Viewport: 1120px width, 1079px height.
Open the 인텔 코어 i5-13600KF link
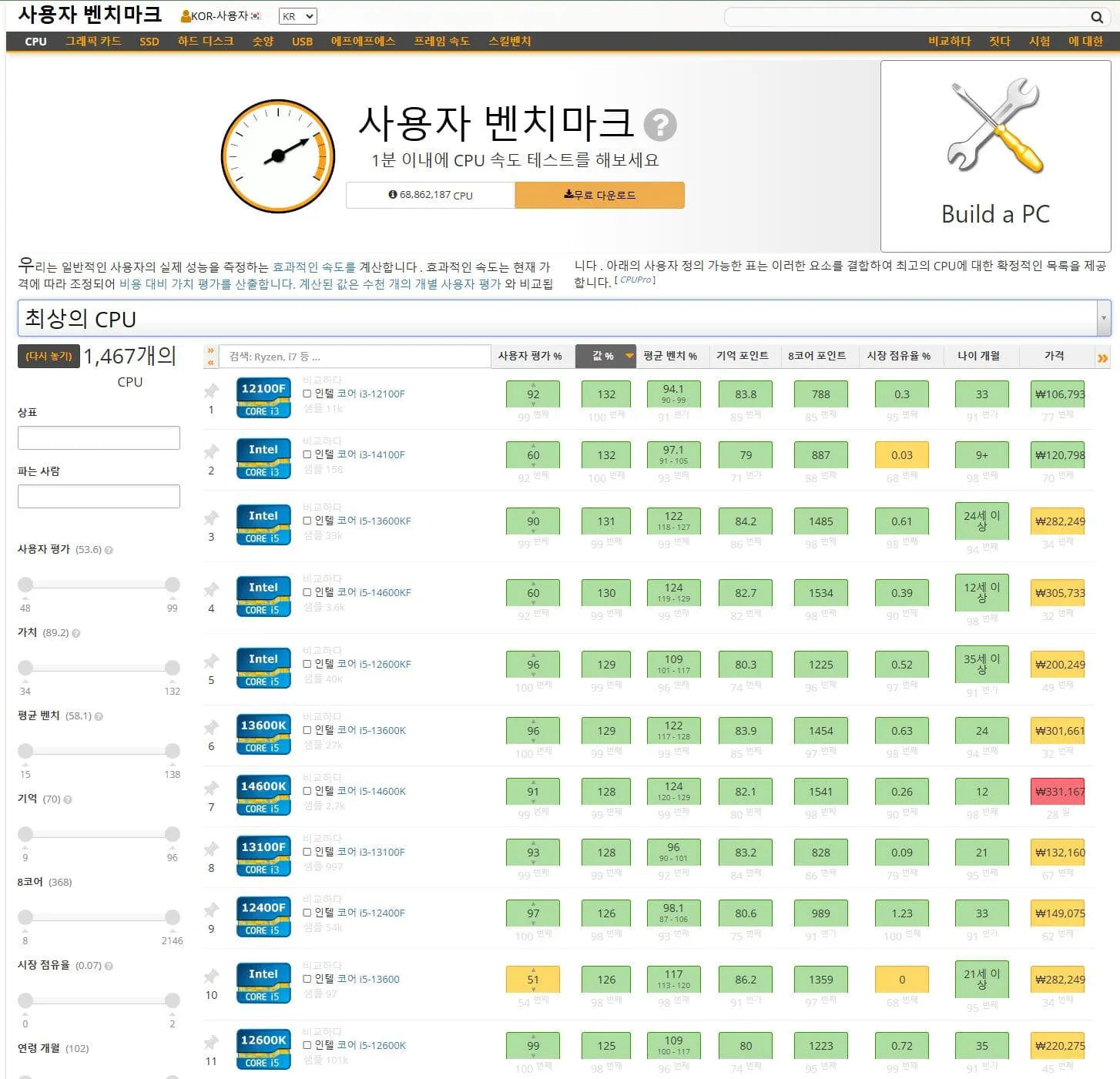(363, 521)
